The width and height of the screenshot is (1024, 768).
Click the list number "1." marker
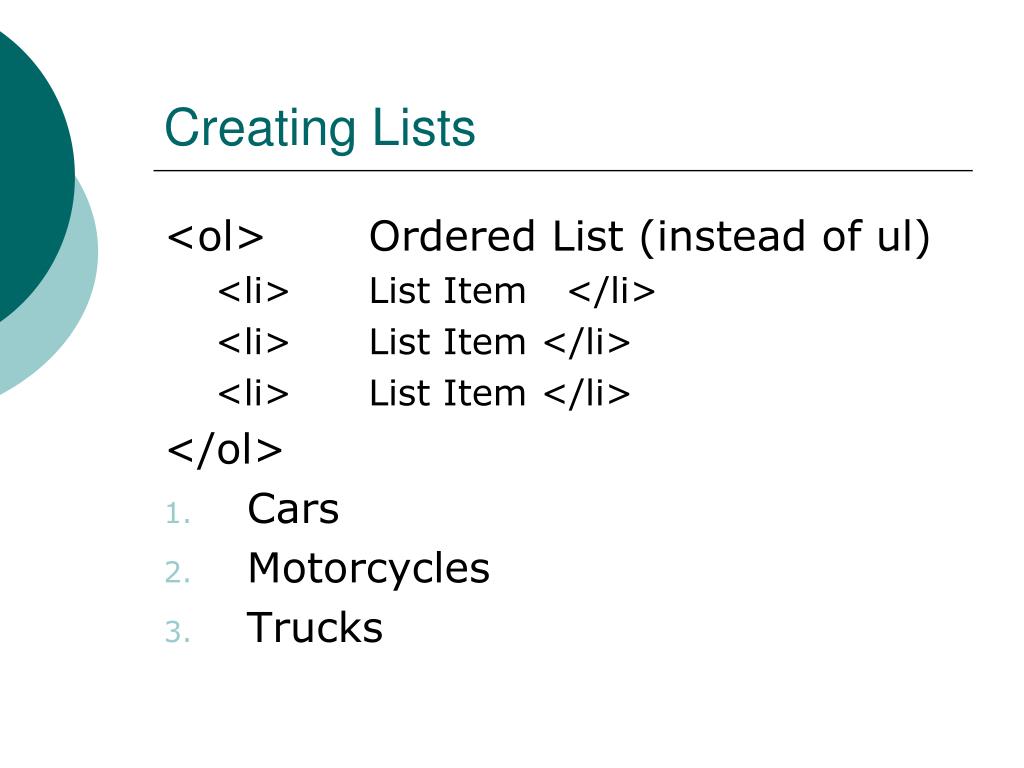coord(177,515)
